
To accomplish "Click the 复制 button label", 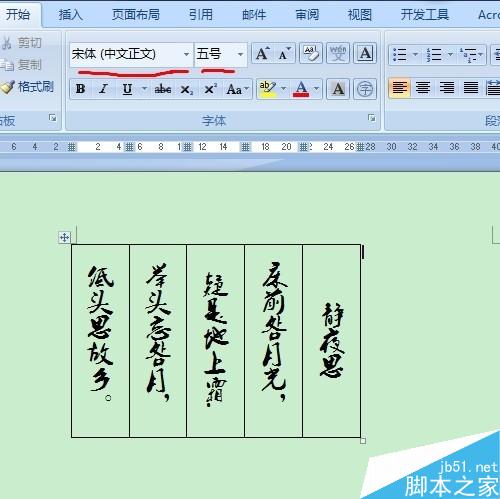I will click(x=30, y=65).
